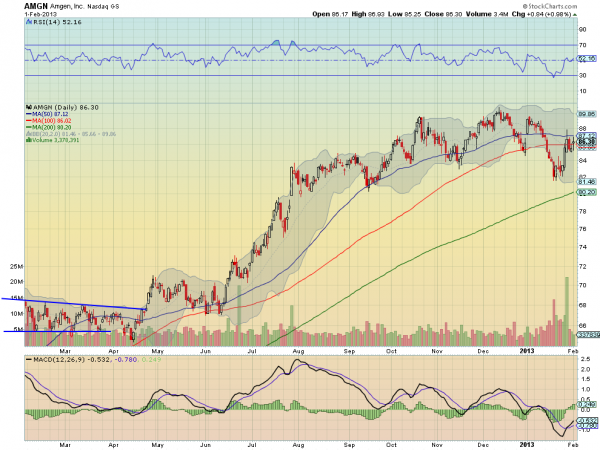
Task: Click the candlestick icon beside AMGN (Daily)
Action: pos(29,108)
